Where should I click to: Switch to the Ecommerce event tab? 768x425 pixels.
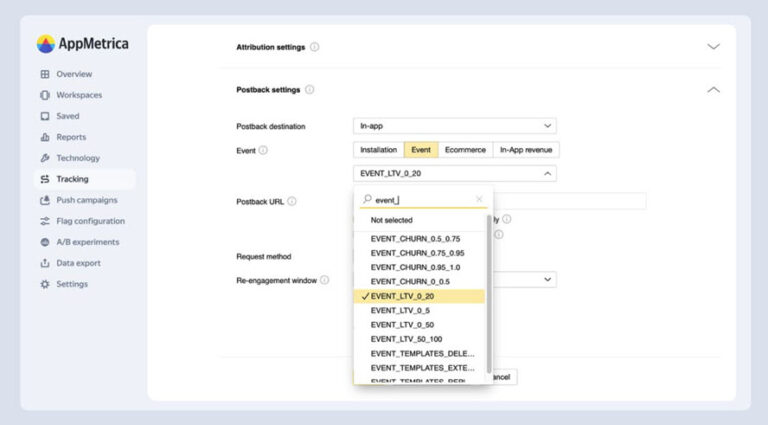(464, 150)
